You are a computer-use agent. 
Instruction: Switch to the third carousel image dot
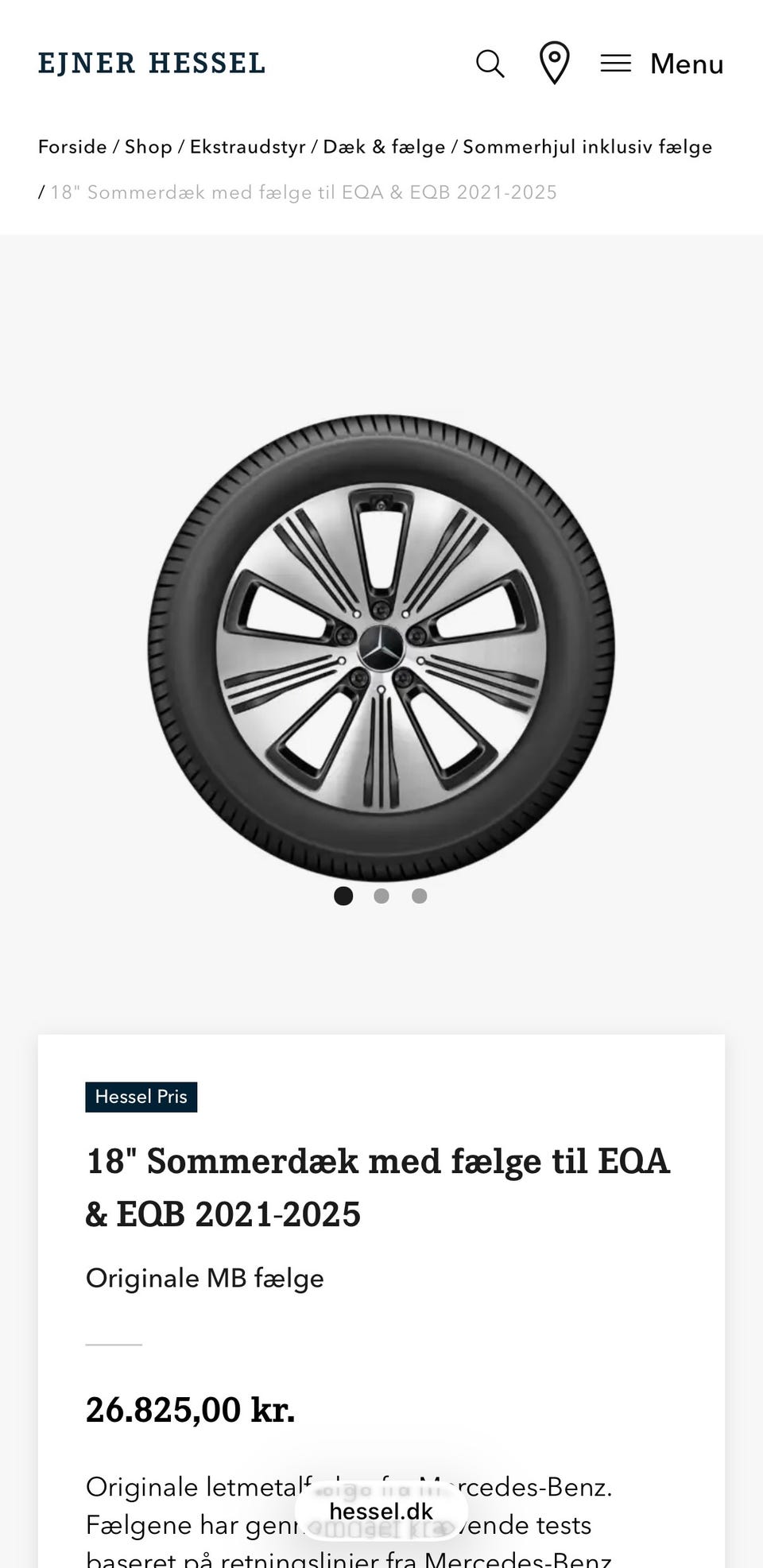coord(420,896)
